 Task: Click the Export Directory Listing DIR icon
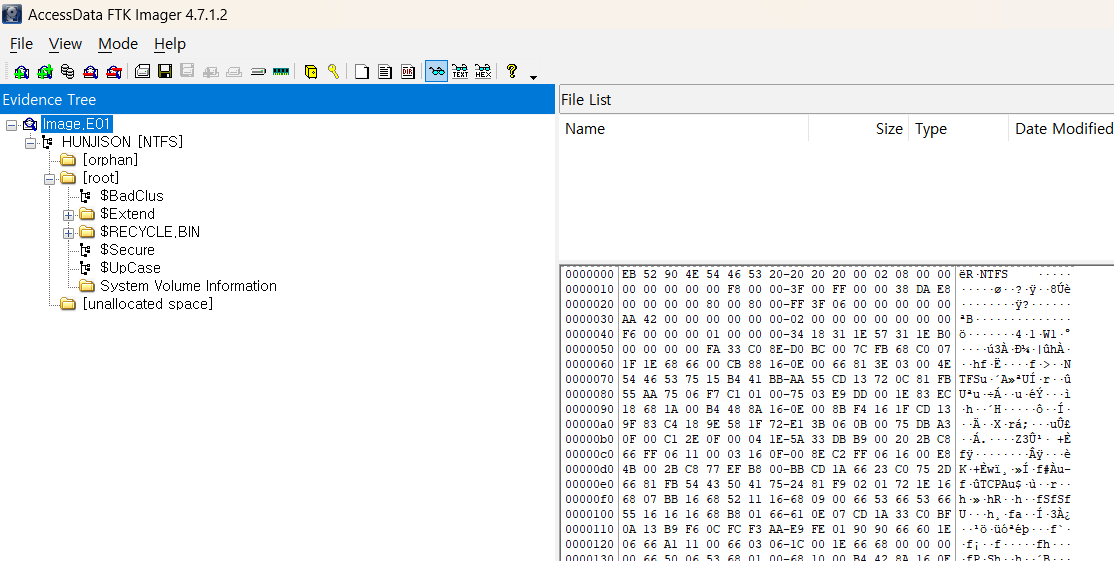(408, 72)
